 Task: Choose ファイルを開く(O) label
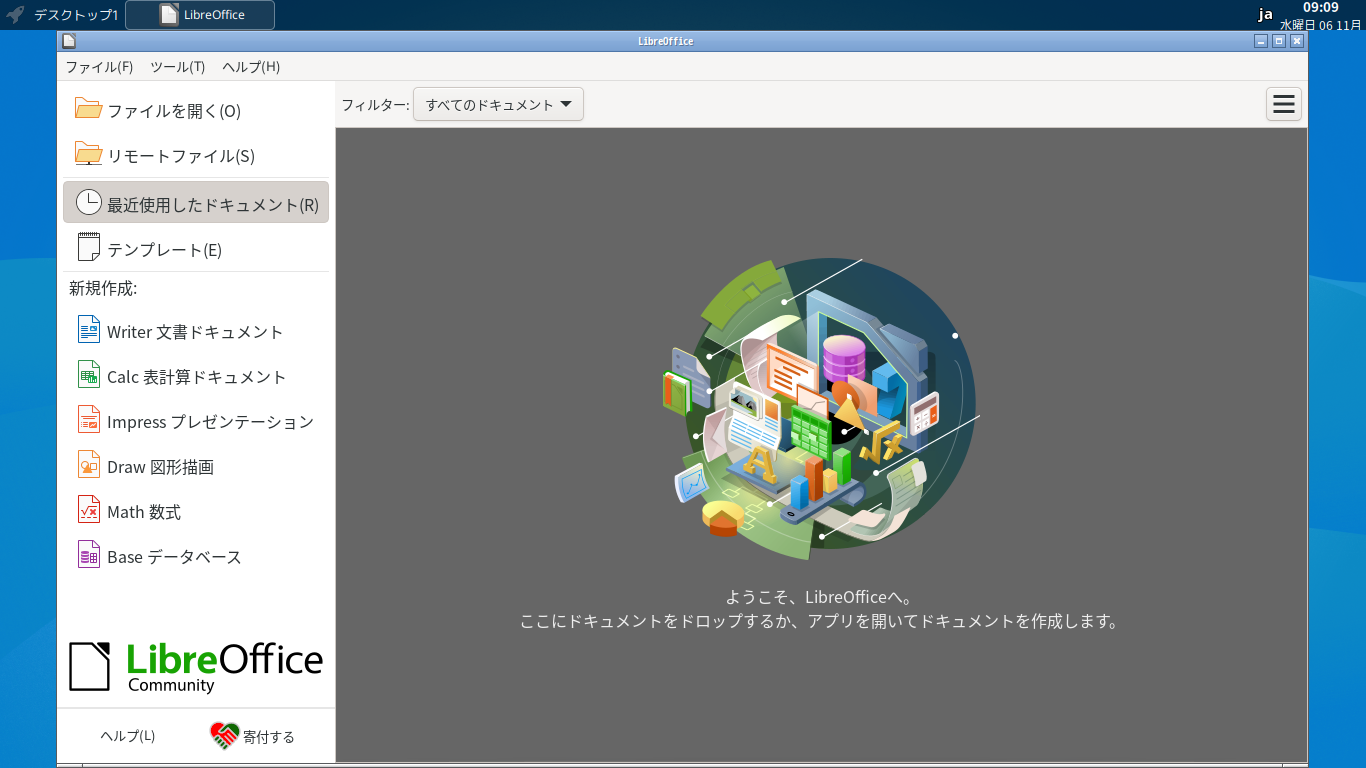[174, 110]
